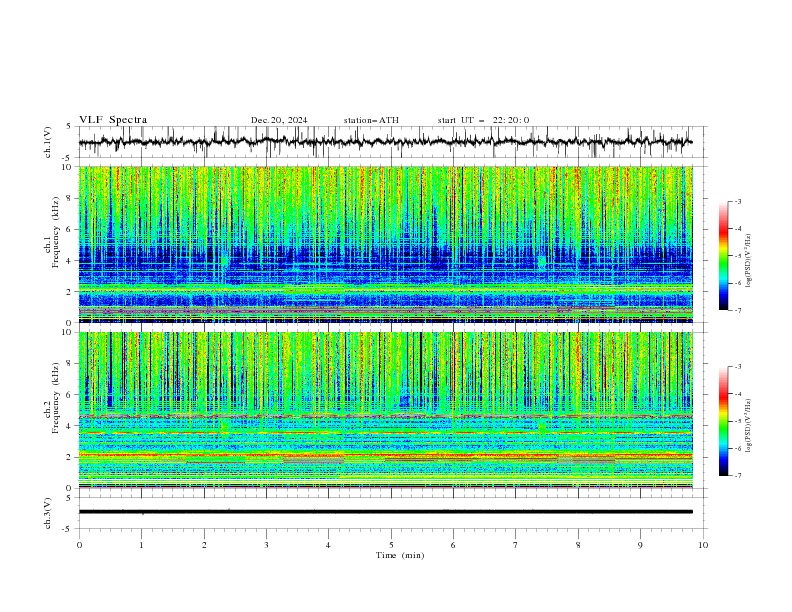This screenshot has width=792, height=612.
Task: Click the 'station=ATH' label
Action: click(371, 120)
